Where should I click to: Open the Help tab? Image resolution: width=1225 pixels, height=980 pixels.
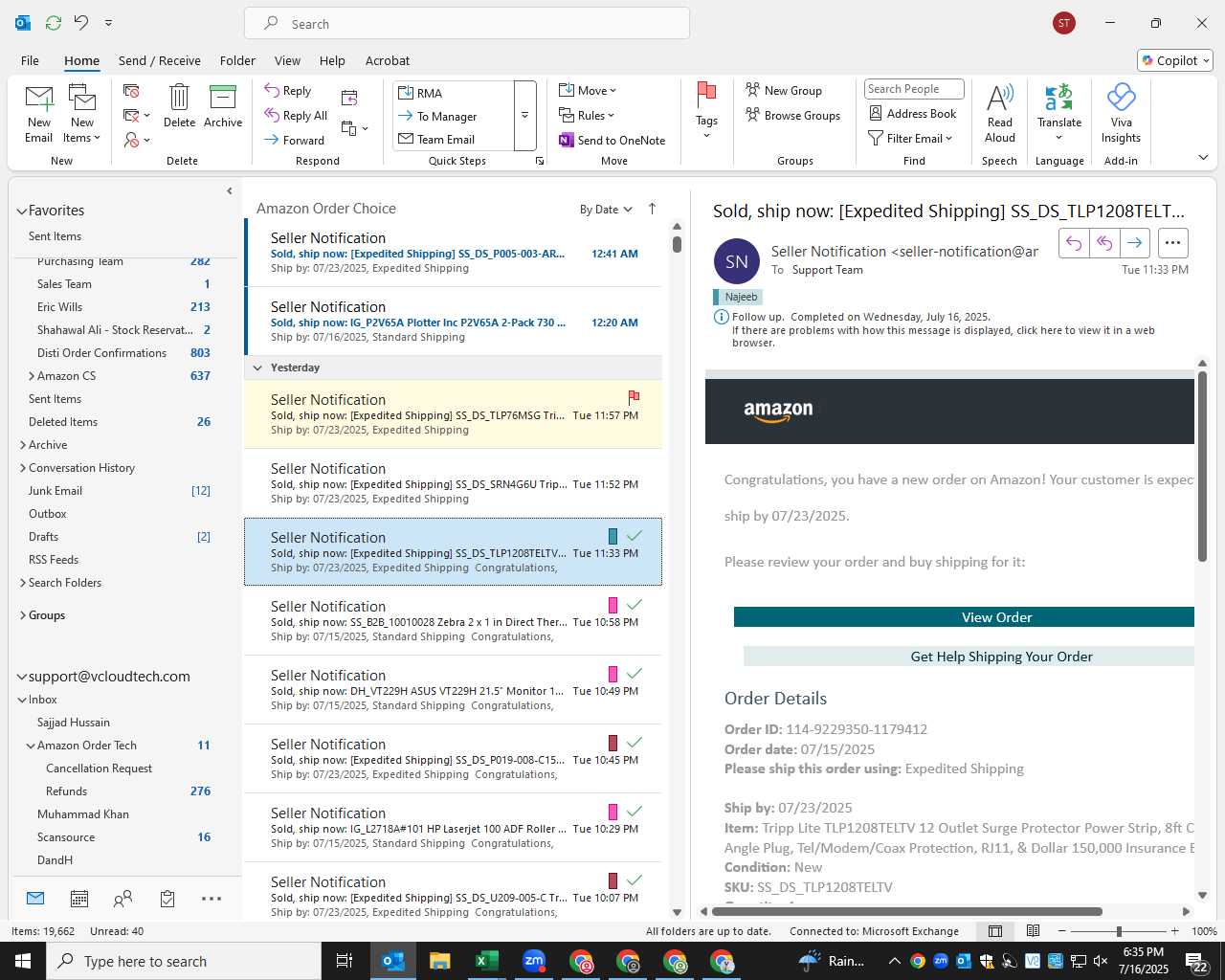coord(332,60)
